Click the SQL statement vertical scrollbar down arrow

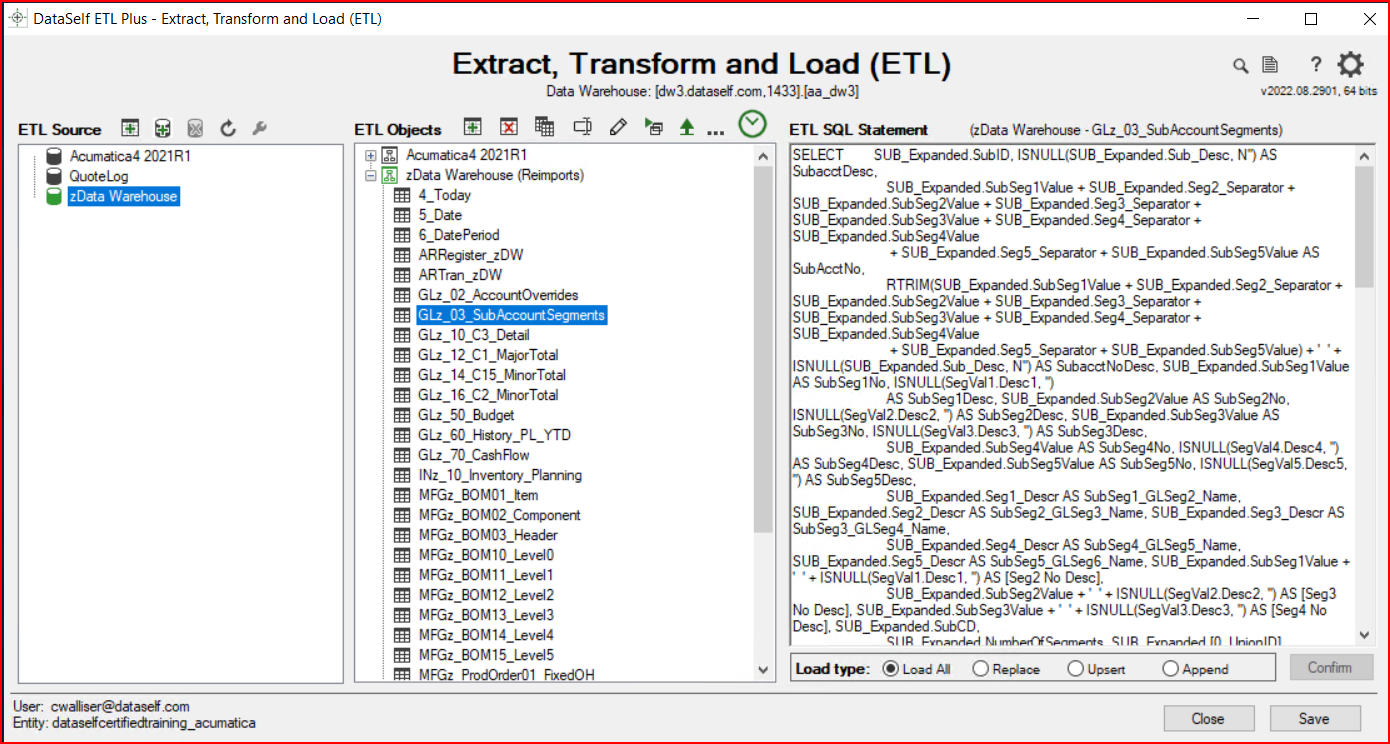point(1364,635)
